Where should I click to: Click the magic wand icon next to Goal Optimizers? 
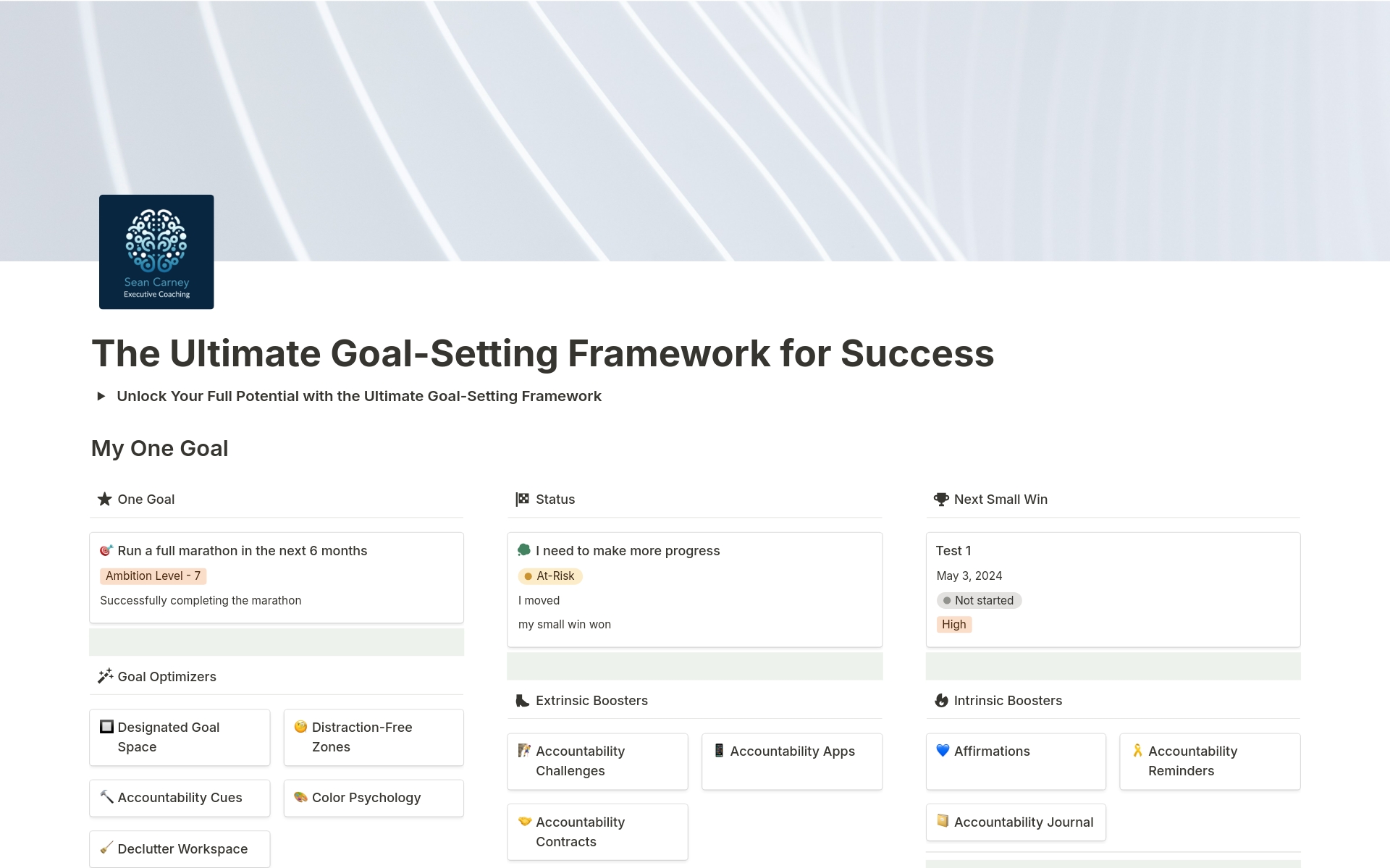pyautogui.click(x=104, y=676)
